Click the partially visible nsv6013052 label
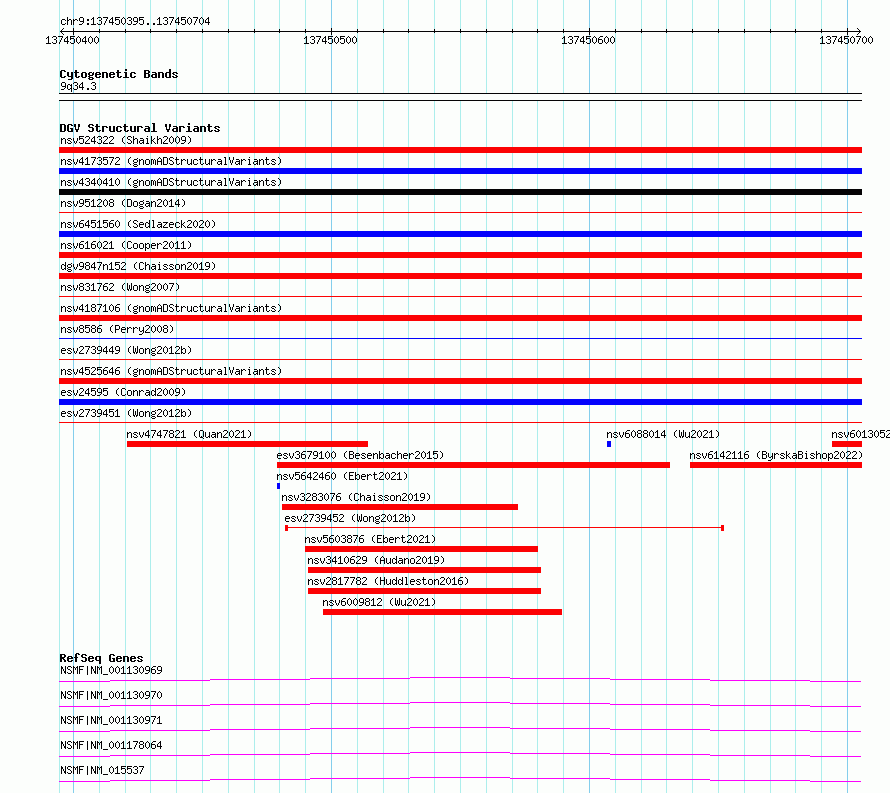This screenshot has height=793, width=890. [x=860, y=434]
